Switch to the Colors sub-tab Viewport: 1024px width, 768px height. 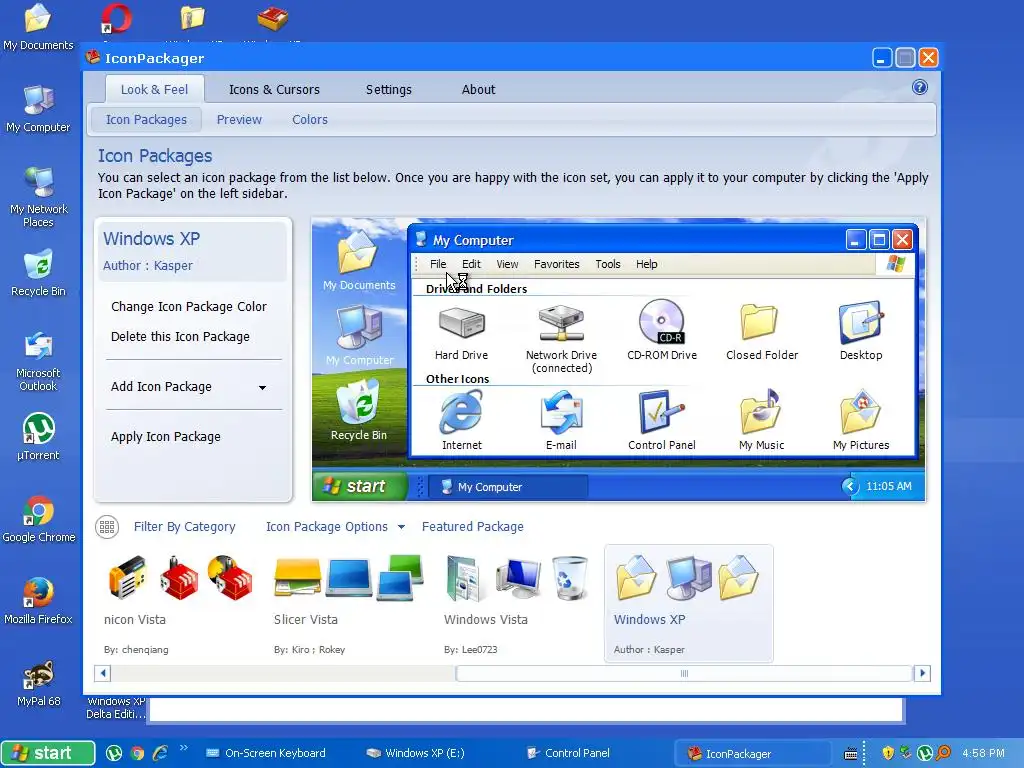310,120
